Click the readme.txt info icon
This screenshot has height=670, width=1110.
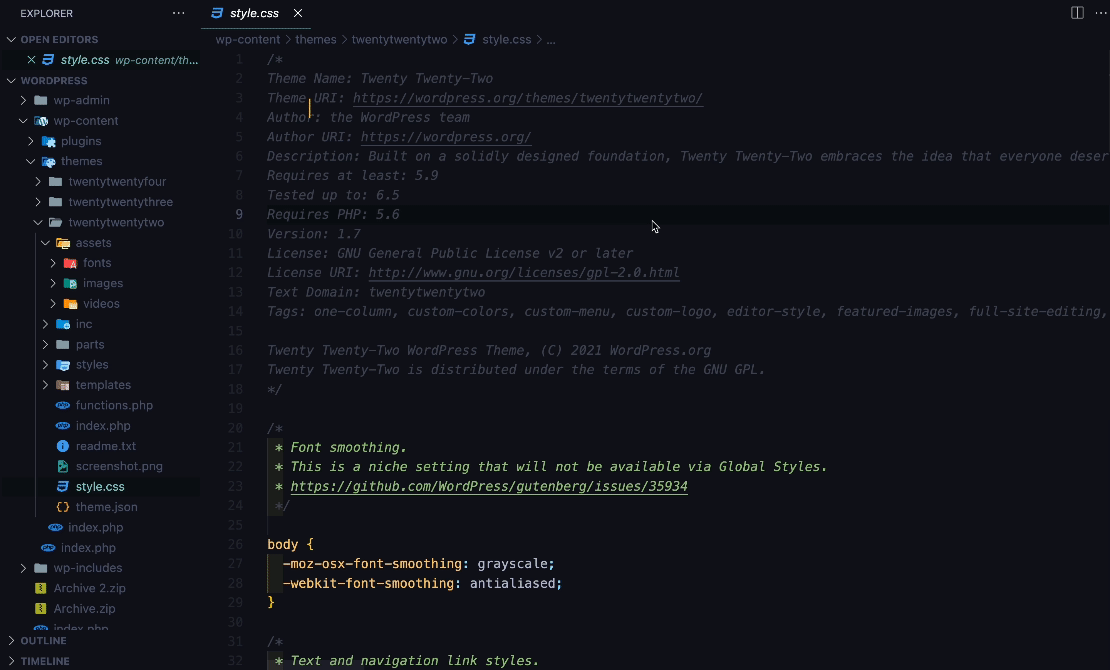coord(62,446)
